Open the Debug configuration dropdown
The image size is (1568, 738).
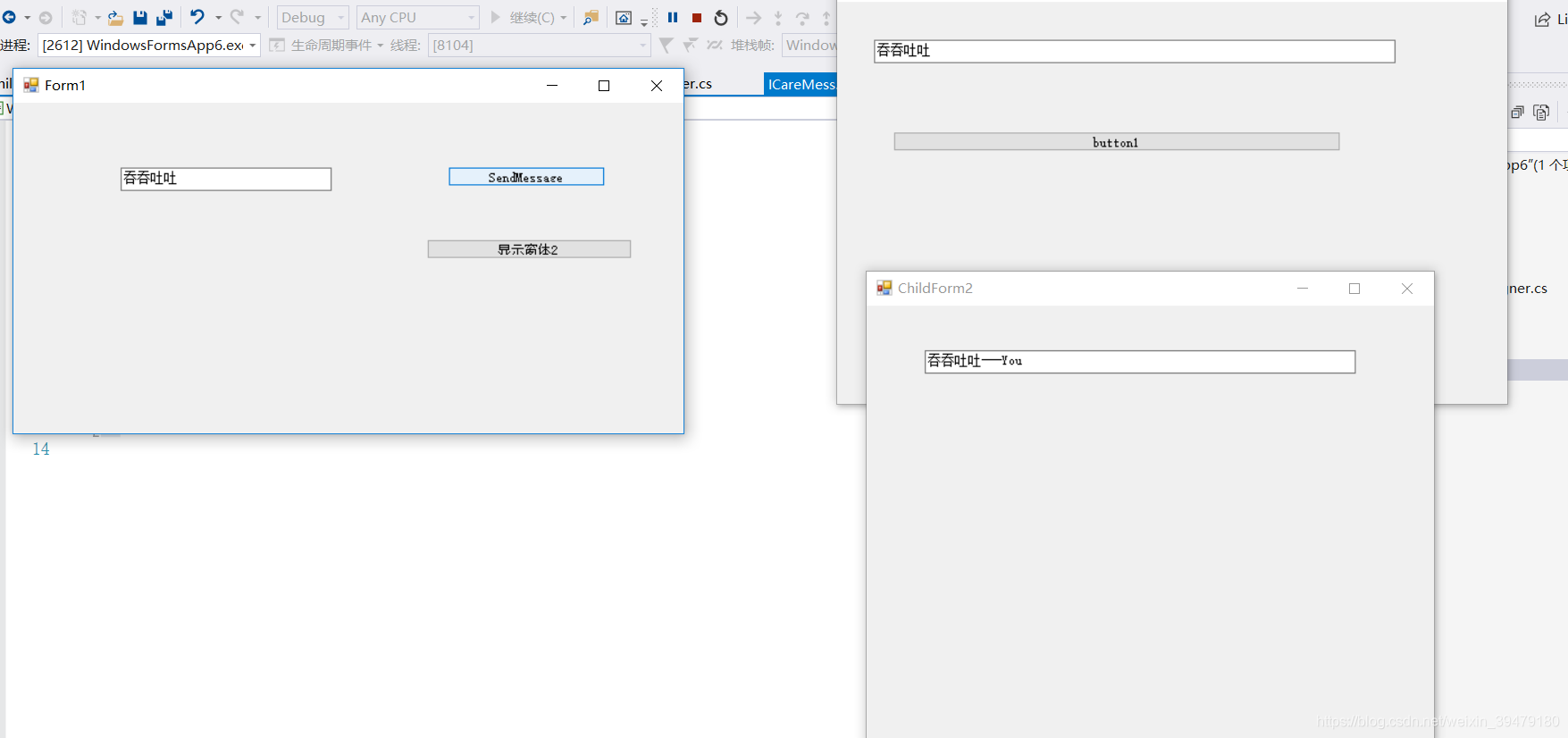pos(313,18)
